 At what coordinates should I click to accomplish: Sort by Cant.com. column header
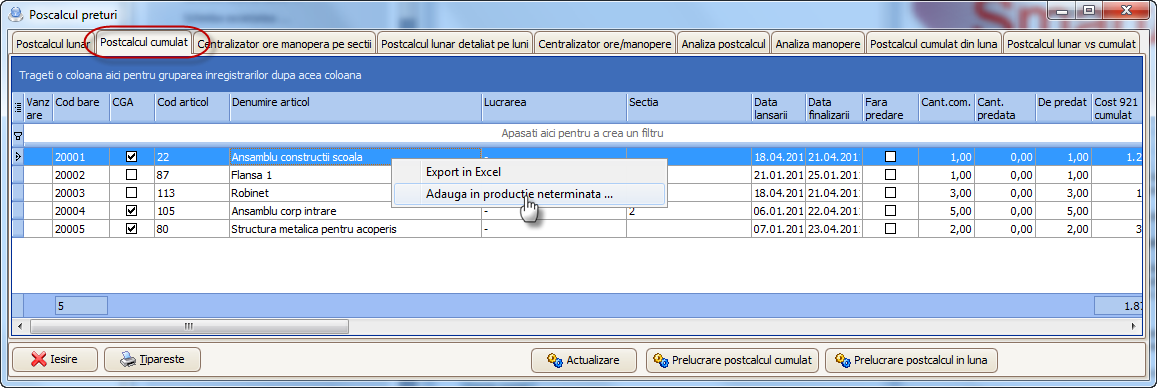(x=947, y=107)
